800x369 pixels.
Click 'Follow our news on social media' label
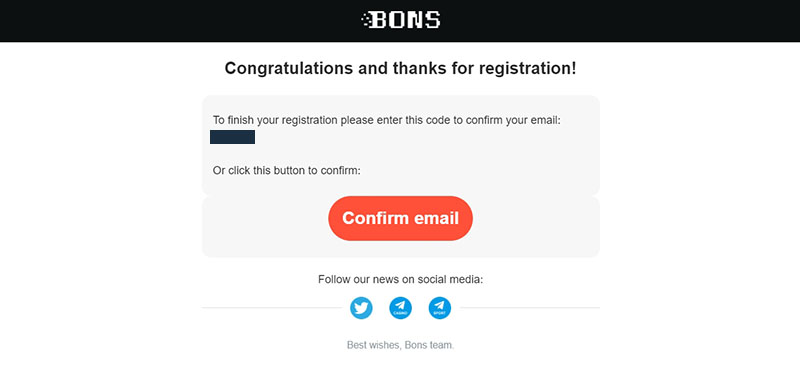[x=401, y=280]
